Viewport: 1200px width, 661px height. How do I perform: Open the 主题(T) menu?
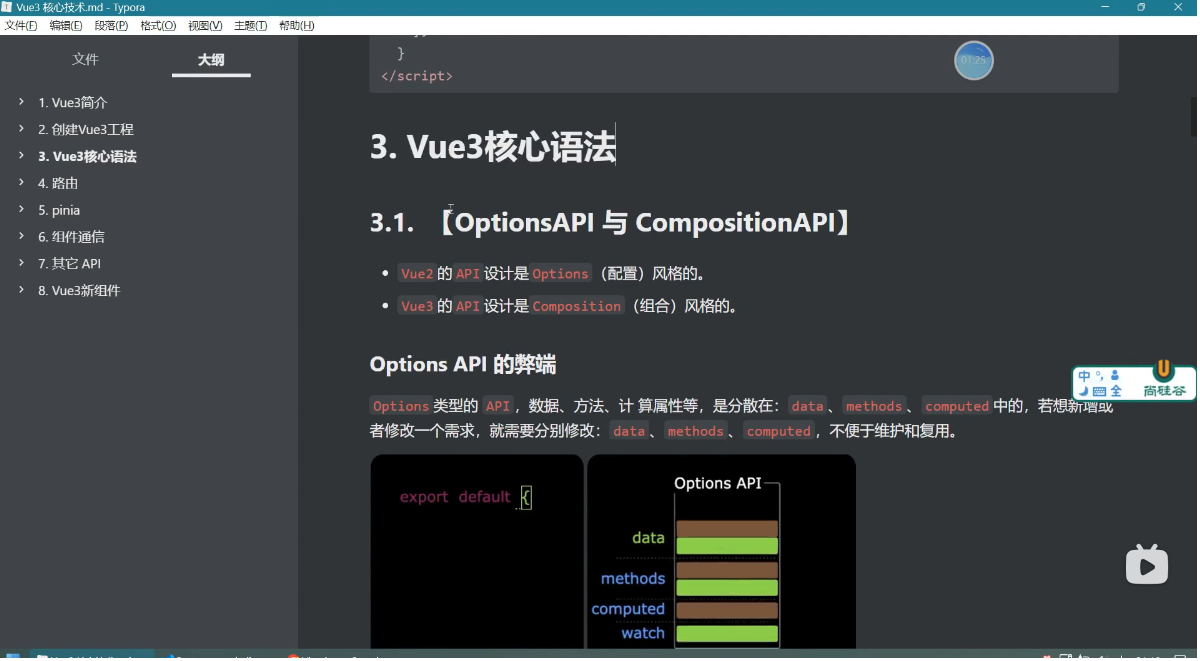point(250,26)
